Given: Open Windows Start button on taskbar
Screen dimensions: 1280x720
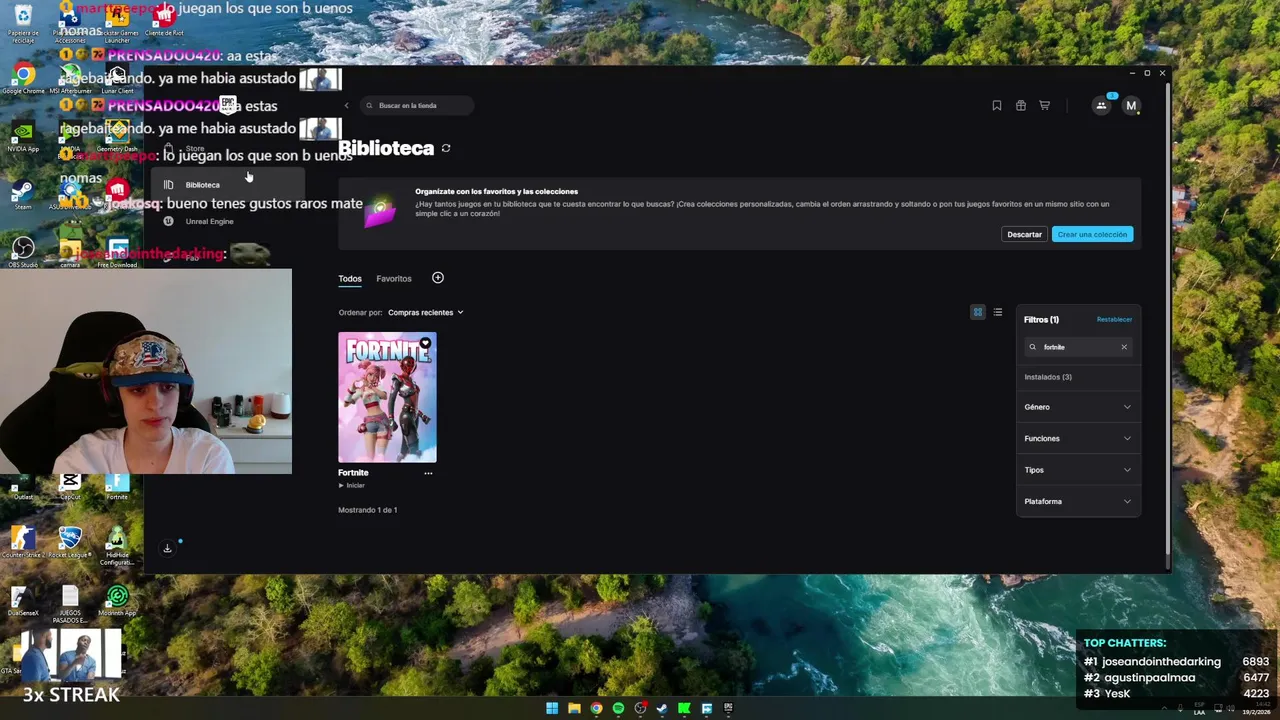Looking at the screenshot, I should [552, 708].
